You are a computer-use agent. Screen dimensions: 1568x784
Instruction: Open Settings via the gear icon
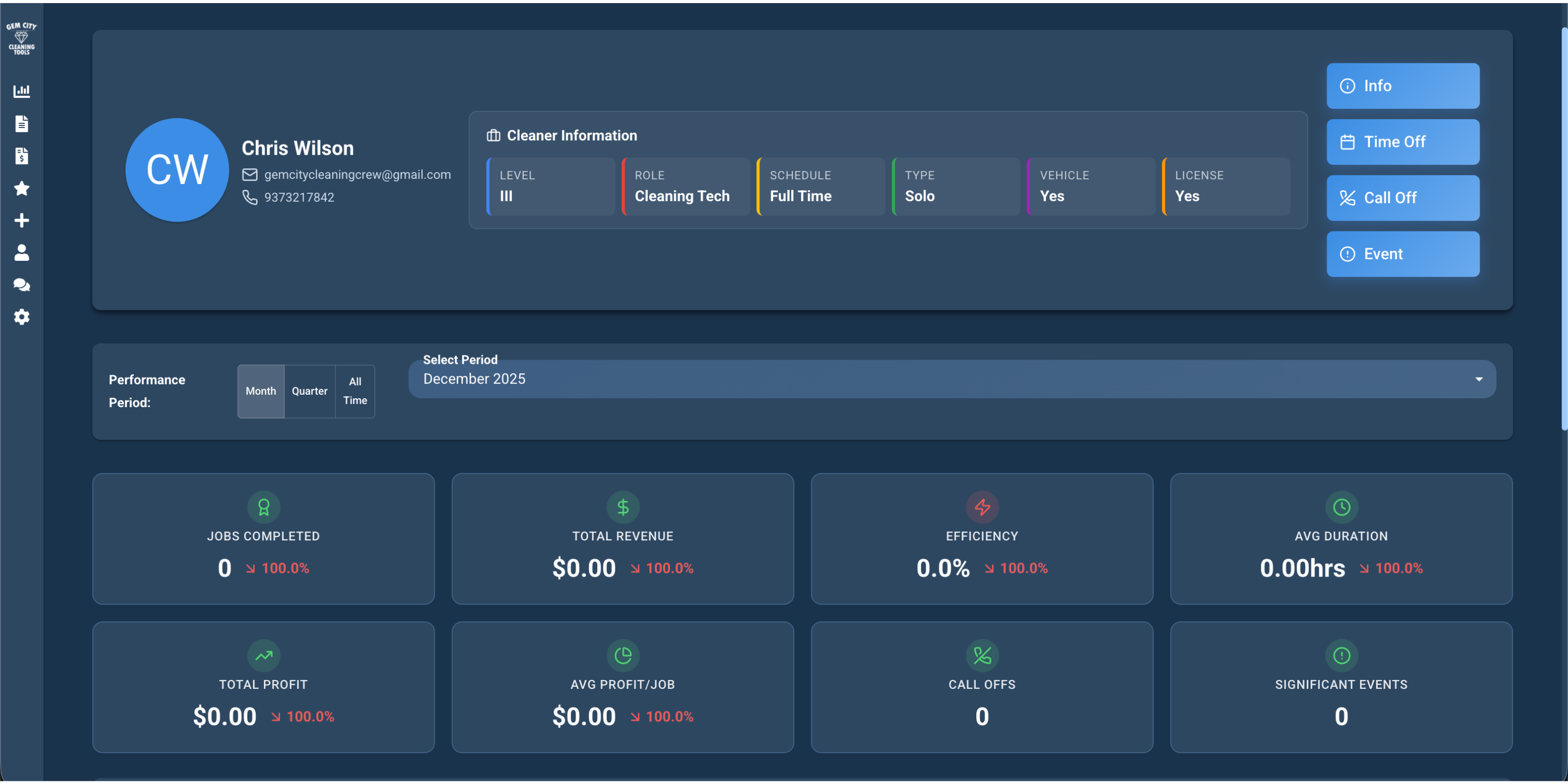coord(22,317)
